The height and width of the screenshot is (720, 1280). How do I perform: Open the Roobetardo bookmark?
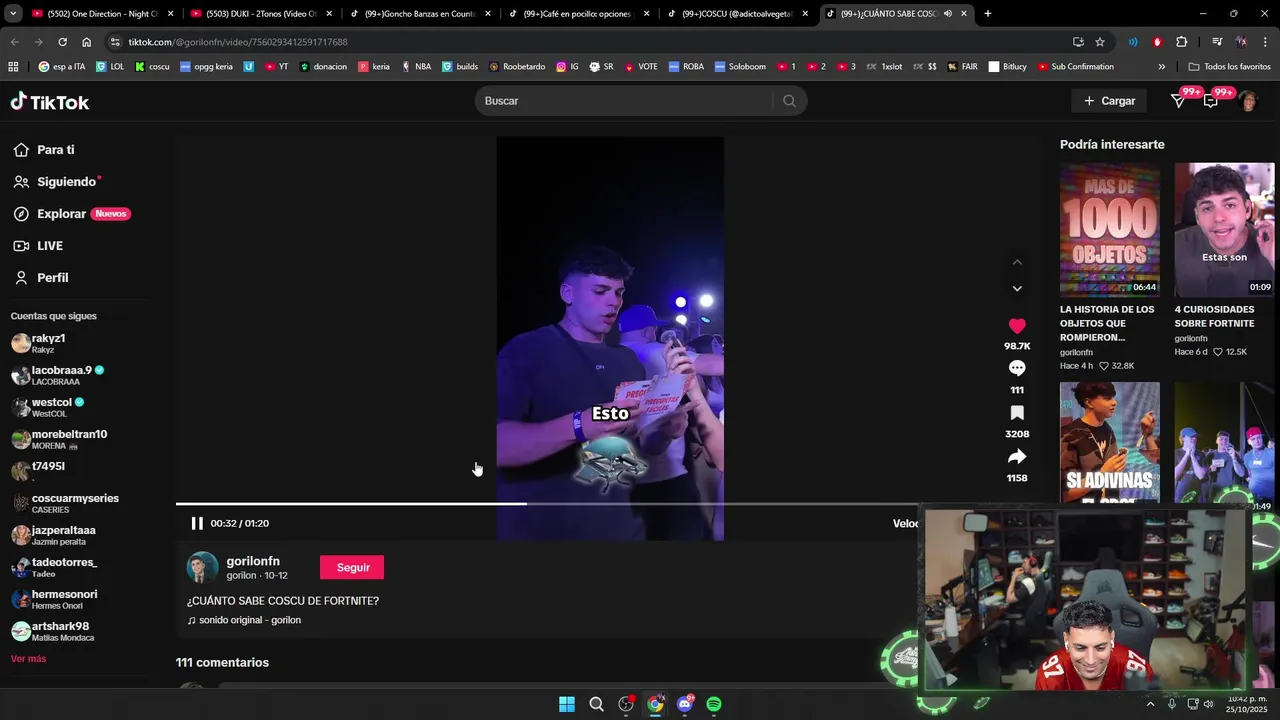point(517,67)
